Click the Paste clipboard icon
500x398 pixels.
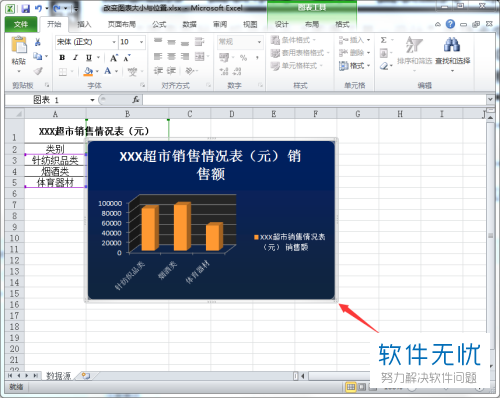(19, 45)
